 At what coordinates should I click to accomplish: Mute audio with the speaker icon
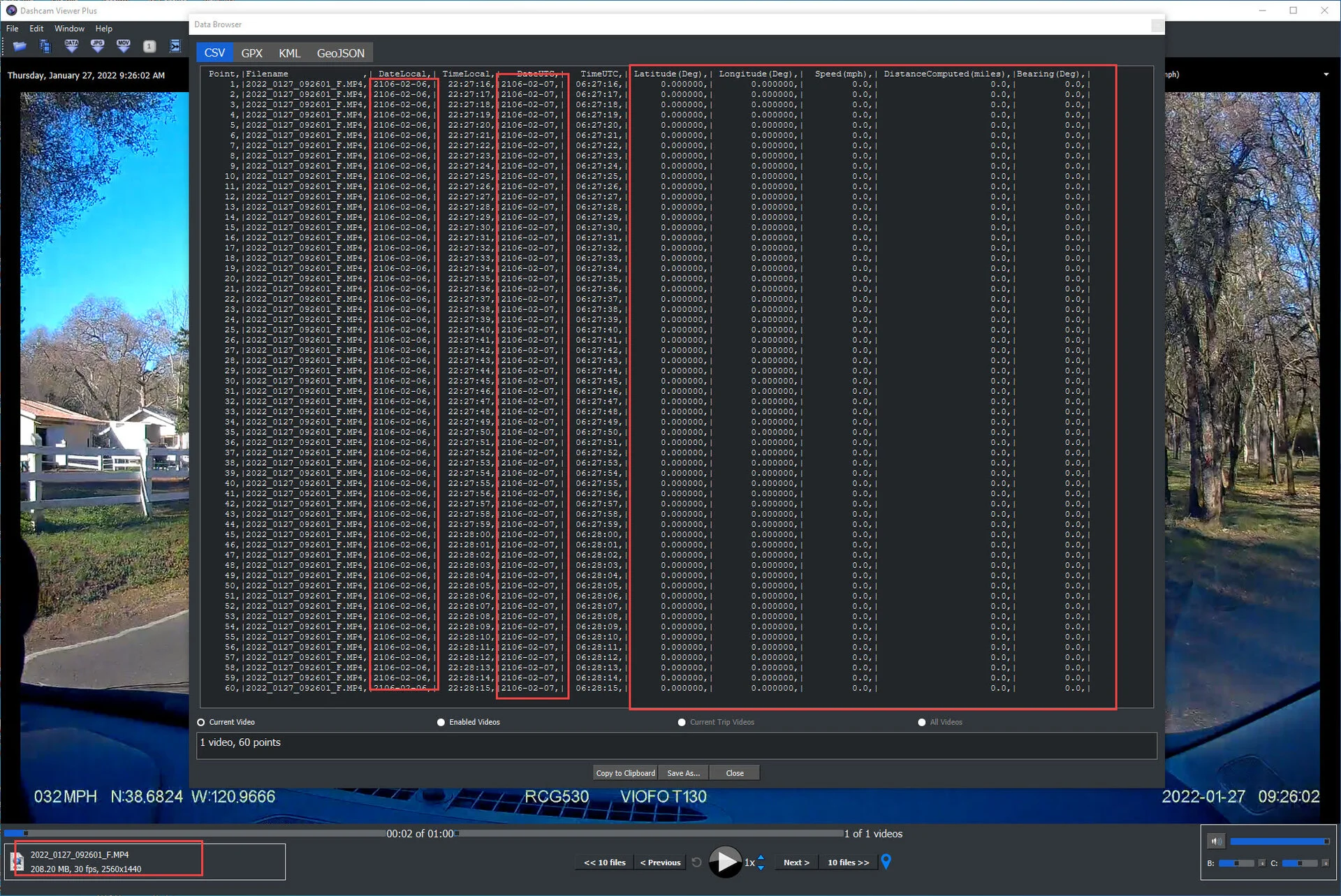[x=1215, y=842]
